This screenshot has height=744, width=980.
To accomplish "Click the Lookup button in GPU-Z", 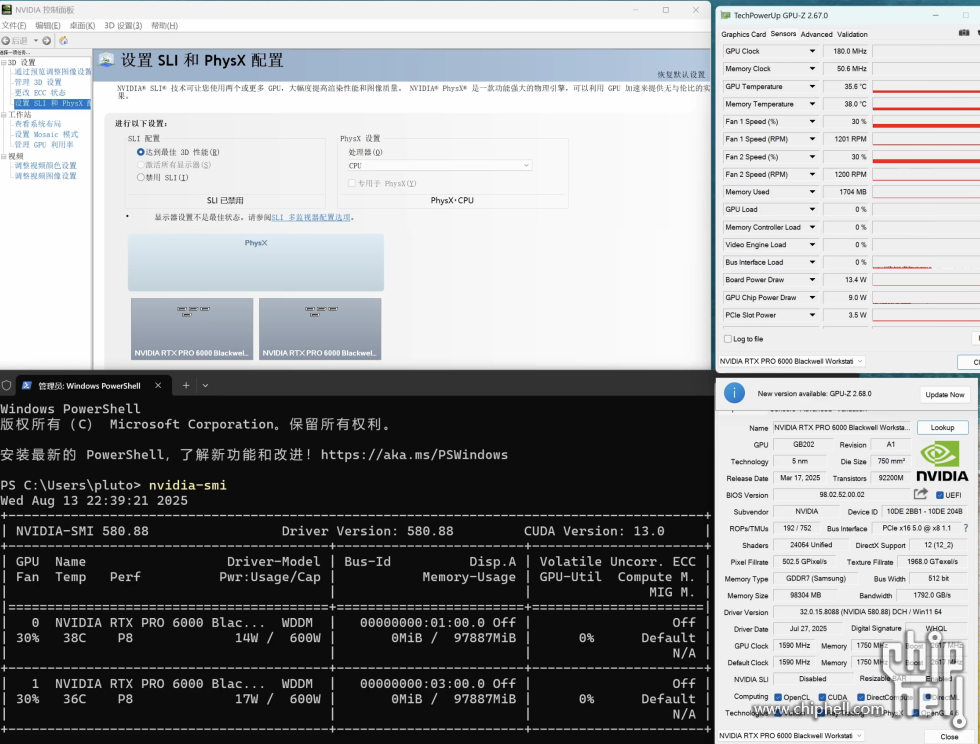I will 942,428.
